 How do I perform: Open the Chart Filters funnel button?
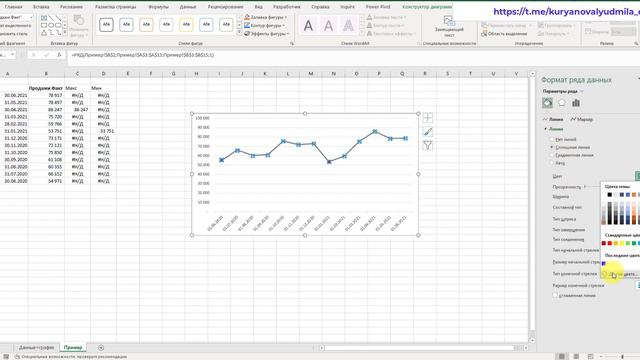427,145
